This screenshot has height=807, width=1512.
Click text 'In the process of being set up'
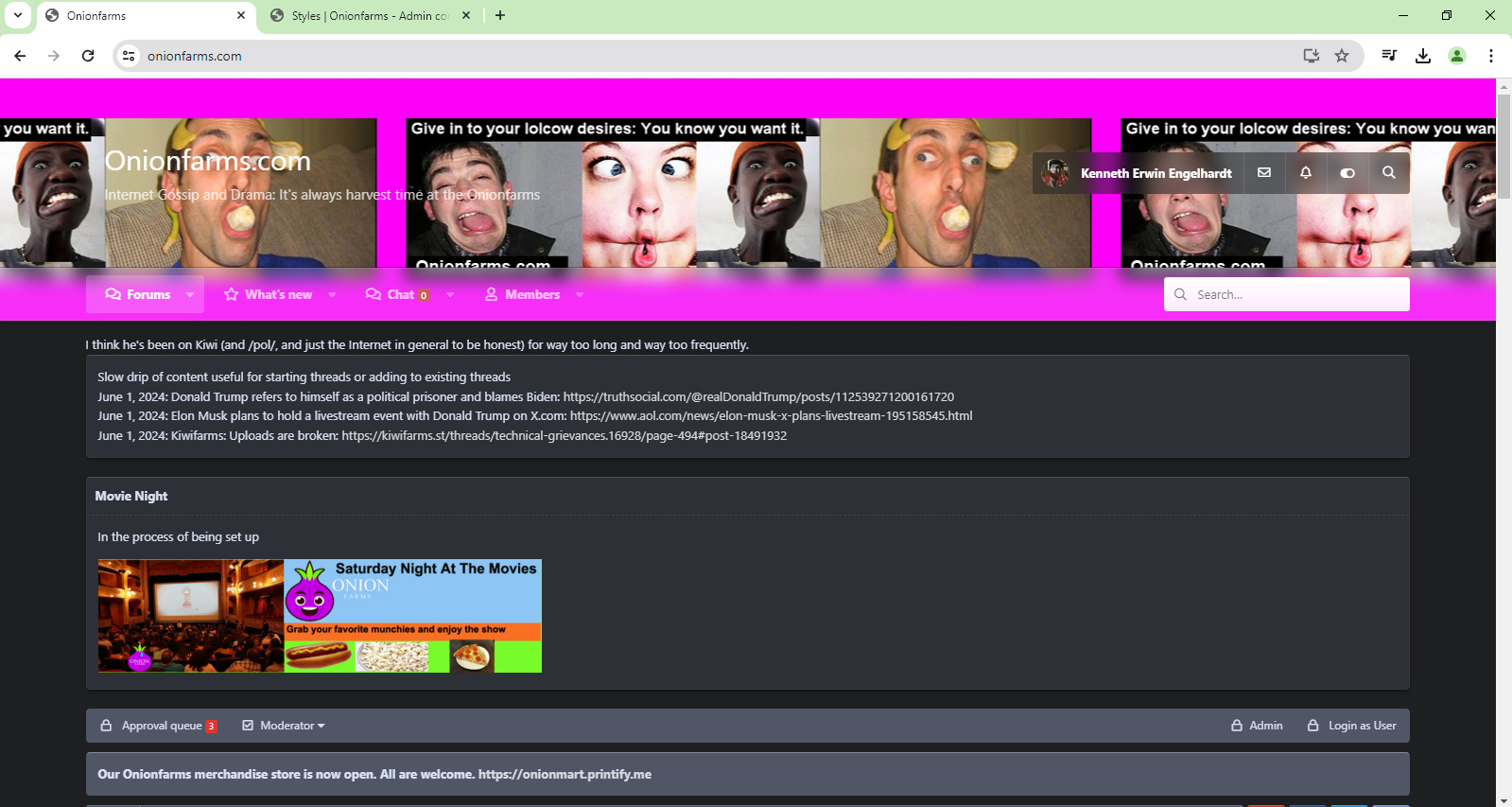coord(178,536)
